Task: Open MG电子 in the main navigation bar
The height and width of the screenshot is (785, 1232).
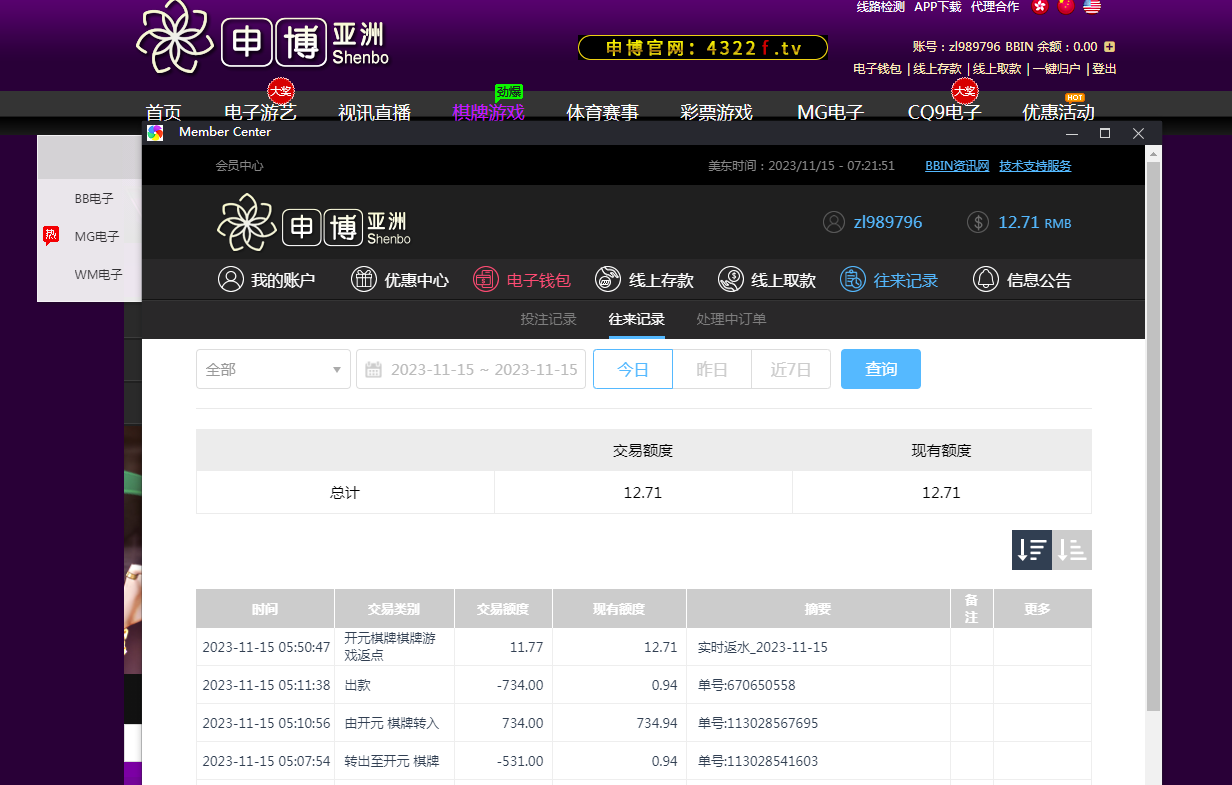Action: [x=831, y=112]
